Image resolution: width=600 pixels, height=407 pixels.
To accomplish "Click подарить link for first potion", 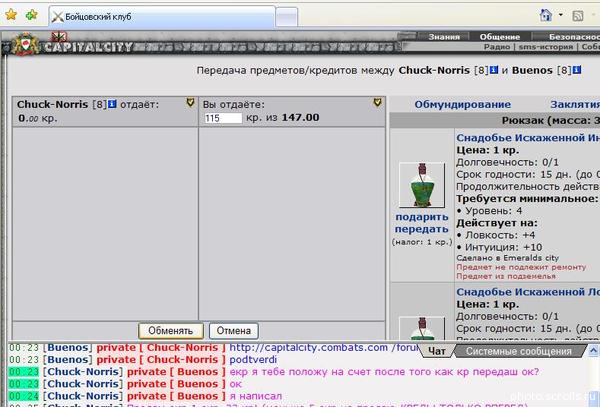I will [422, 217].
